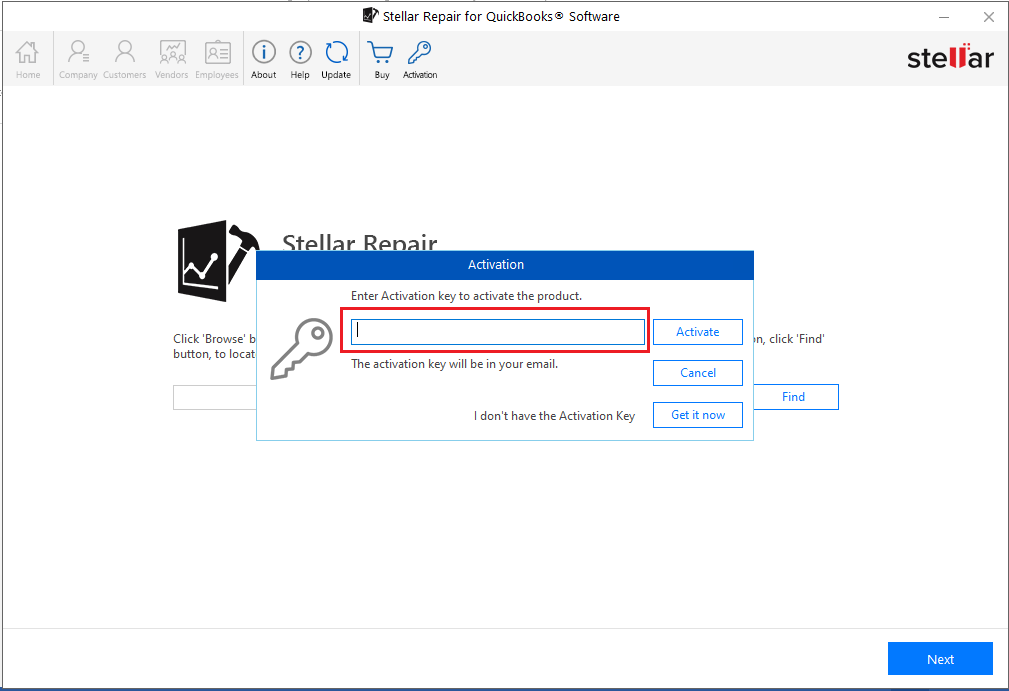
Task: Close the Stellar Repair window
Action: coord(989,17)
